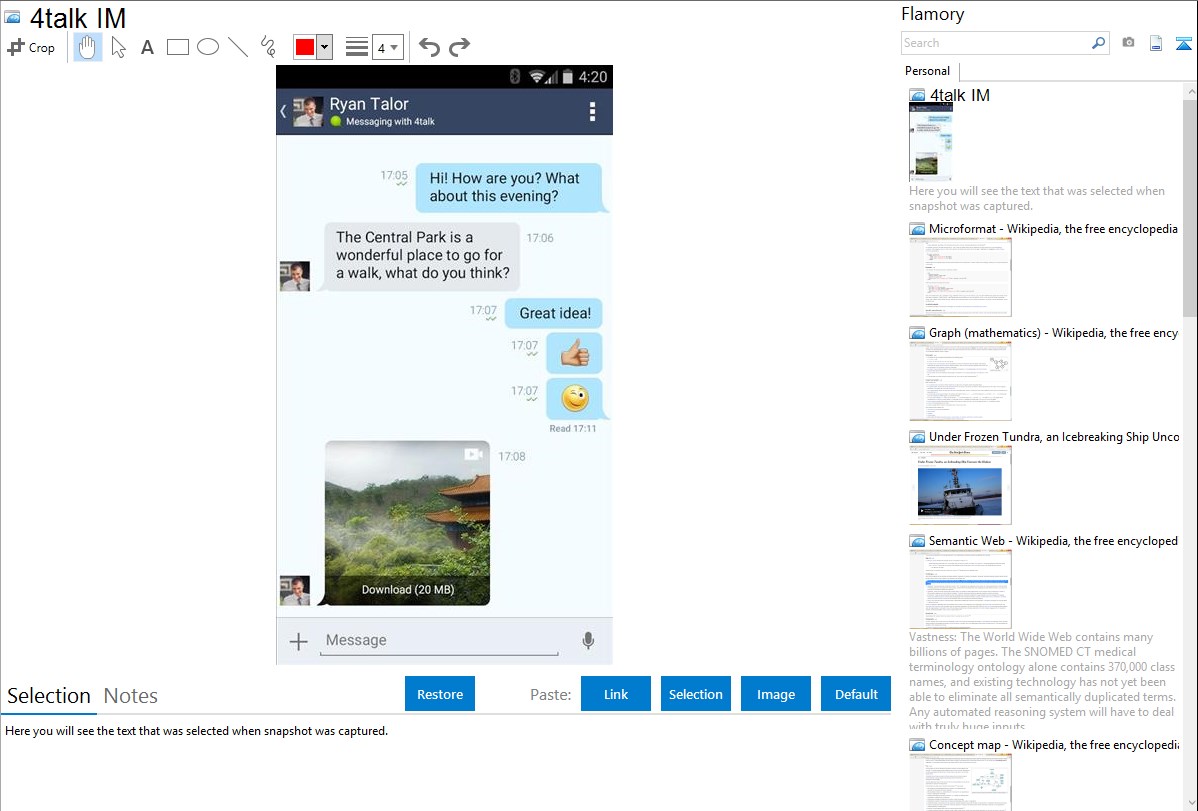Click the 4talk IM window icon by the title
The image size is (1198, 811).
coord(13,18)
